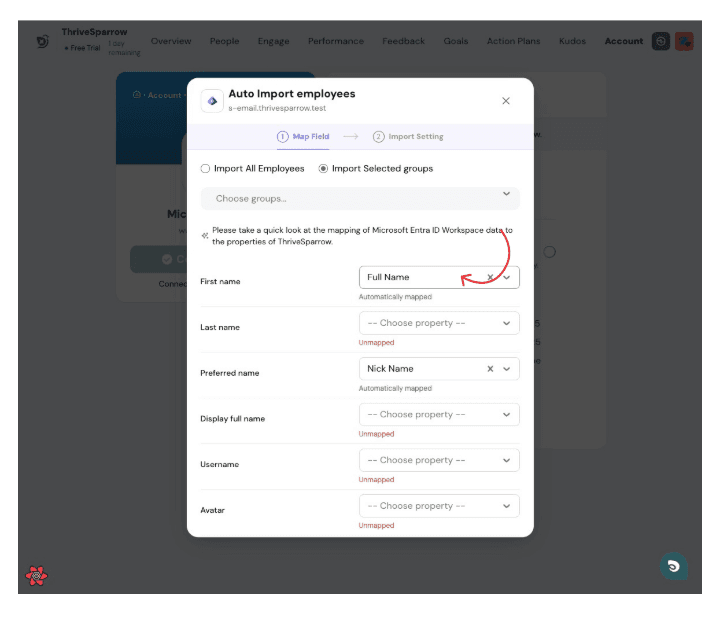The image size is (722, 620).
Task: Close the Auto Import employees dialog
Action: (x=506, y=101)
